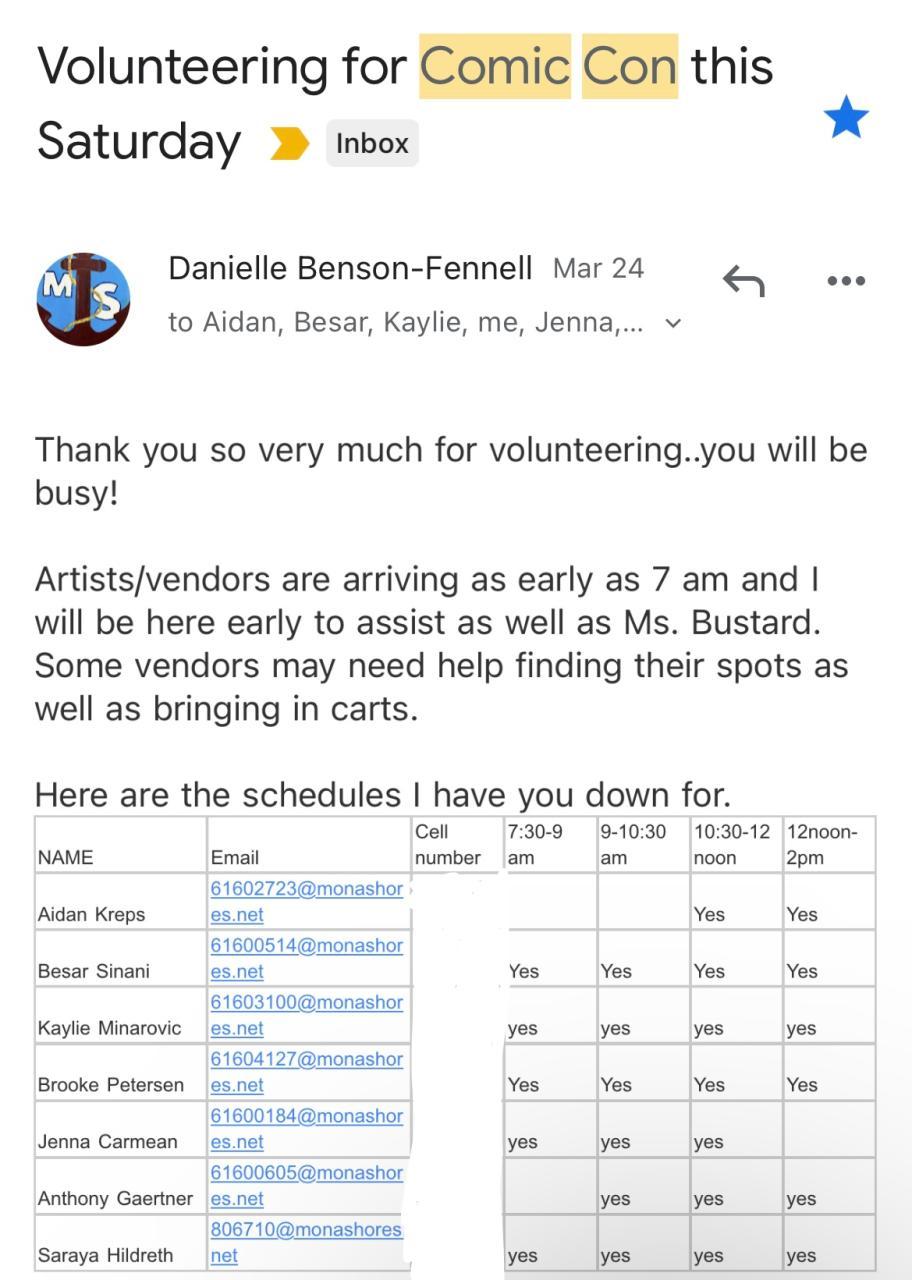912x1280 pixels.
Task: Tap sender name Danielle Benson-Fennell
Action: (350, 268)
